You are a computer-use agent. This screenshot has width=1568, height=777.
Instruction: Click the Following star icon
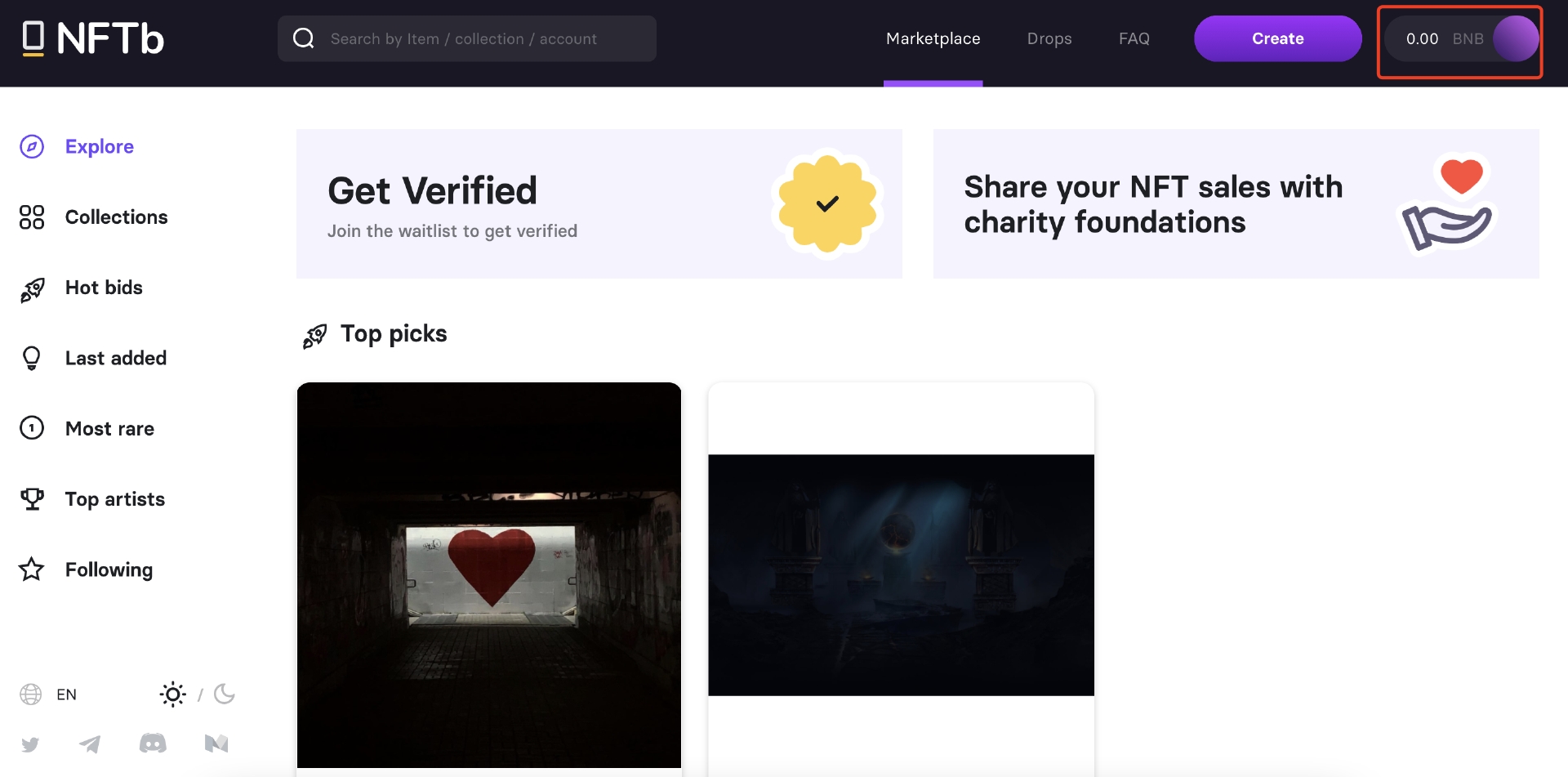point(32,569)
